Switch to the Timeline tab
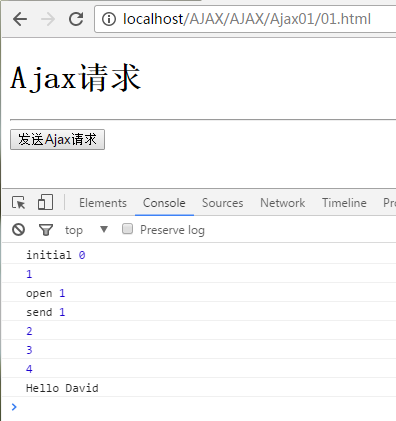 tap(344, 203)
